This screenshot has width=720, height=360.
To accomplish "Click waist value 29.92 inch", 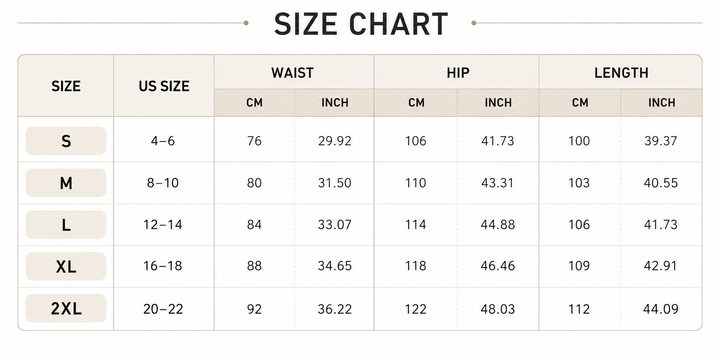I will tap(335, 141).
